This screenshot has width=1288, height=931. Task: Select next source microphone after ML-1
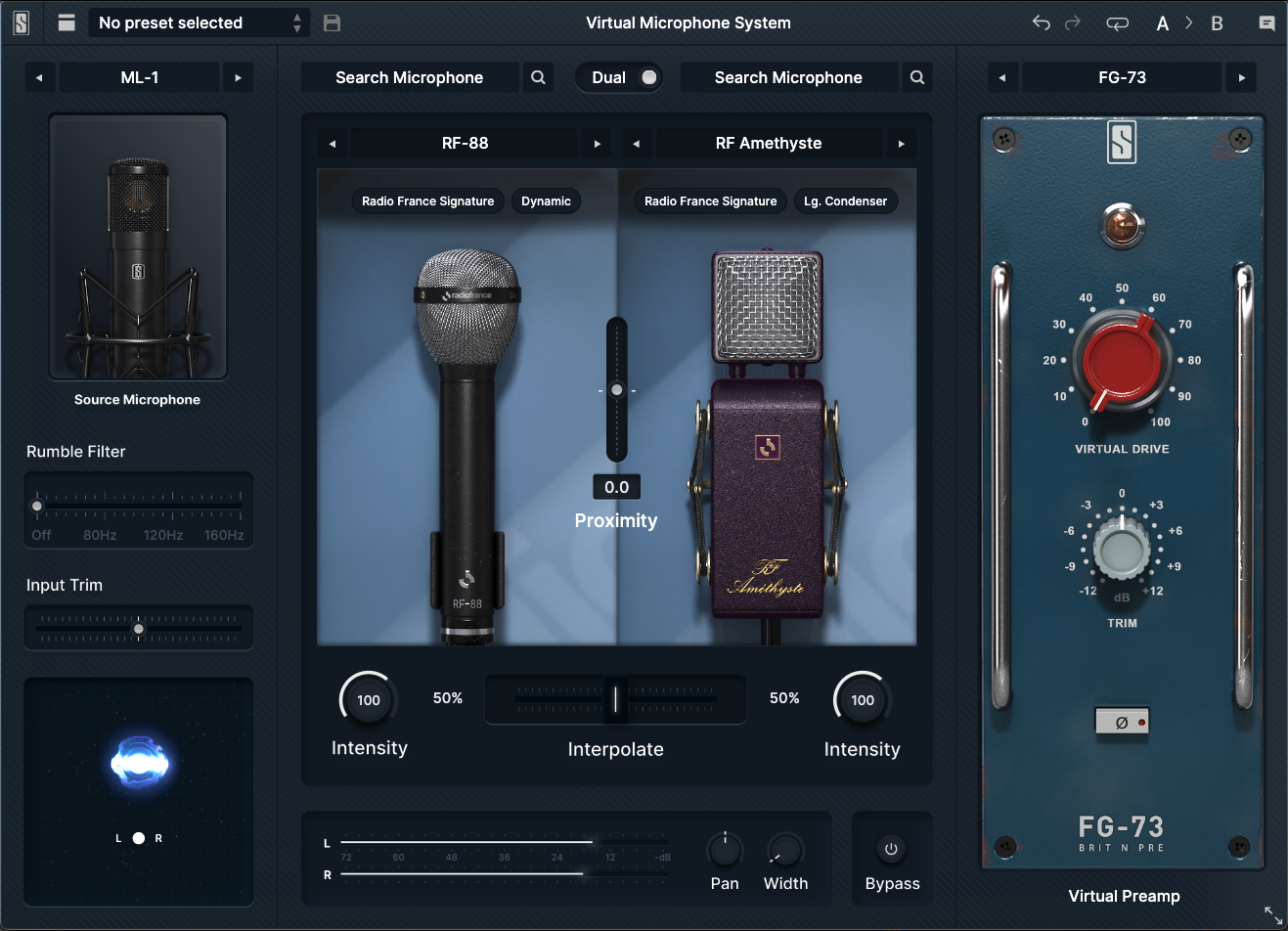tap(238, 77)
